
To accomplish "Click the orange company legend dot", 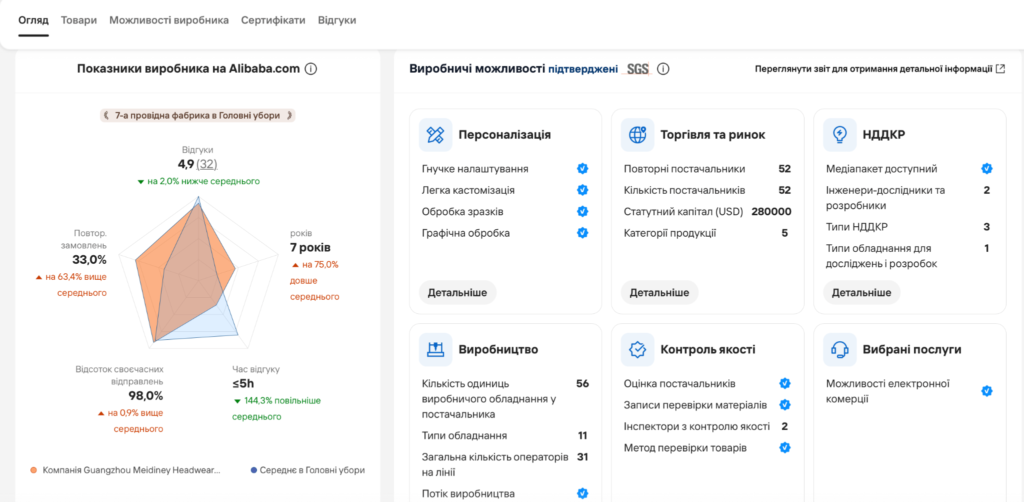I will [34, 470].
